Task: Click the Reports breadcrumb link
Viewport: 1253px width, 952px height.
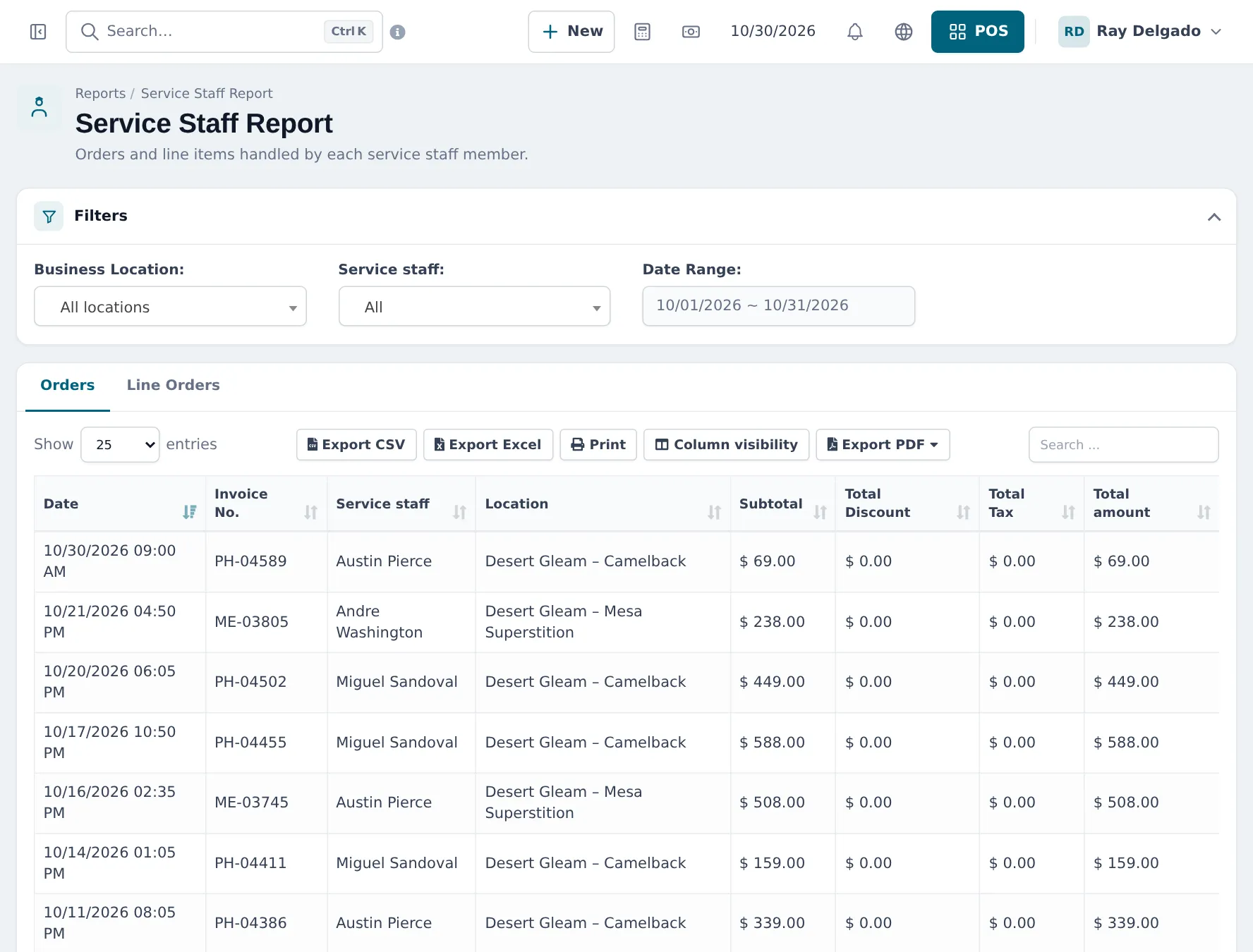Action: [100, 94]
